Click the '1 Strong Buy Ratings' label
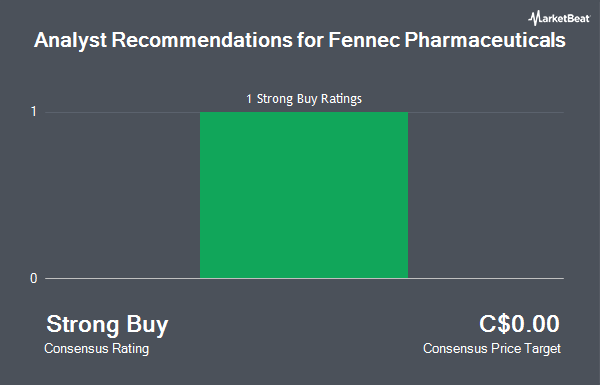Screen dimensions: 600x385 point(304,99)
